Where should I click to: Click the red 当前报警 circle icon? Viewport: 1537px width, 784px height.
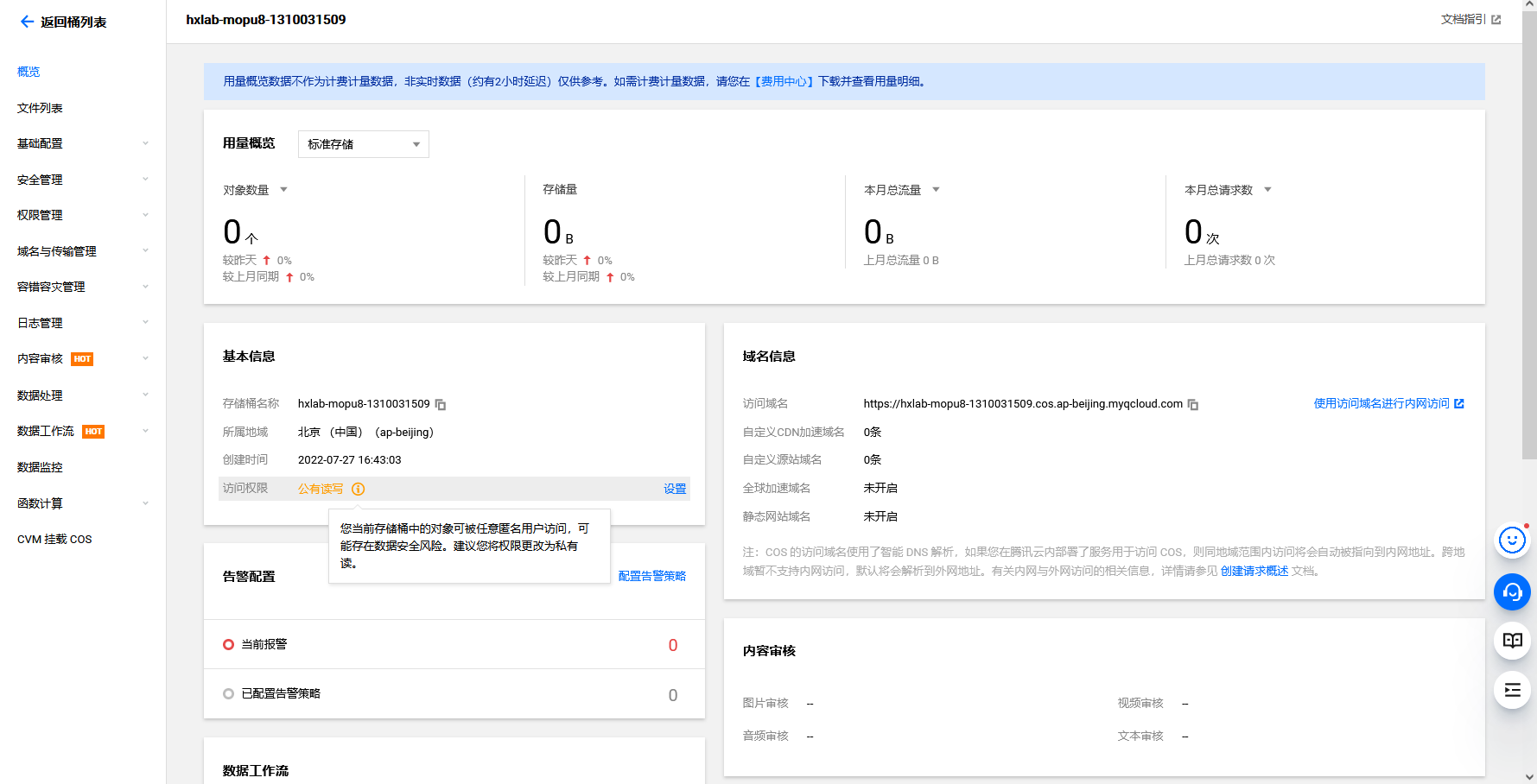tap(228, 644)
